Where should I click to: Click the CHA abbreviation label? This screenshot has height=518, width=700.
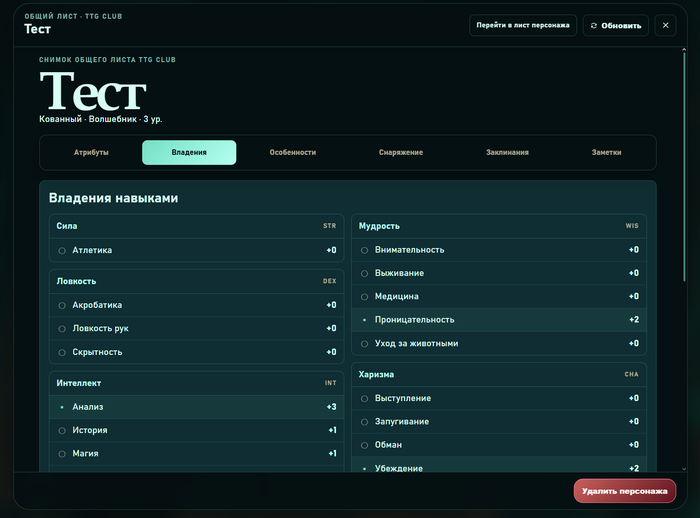[631, 374]
